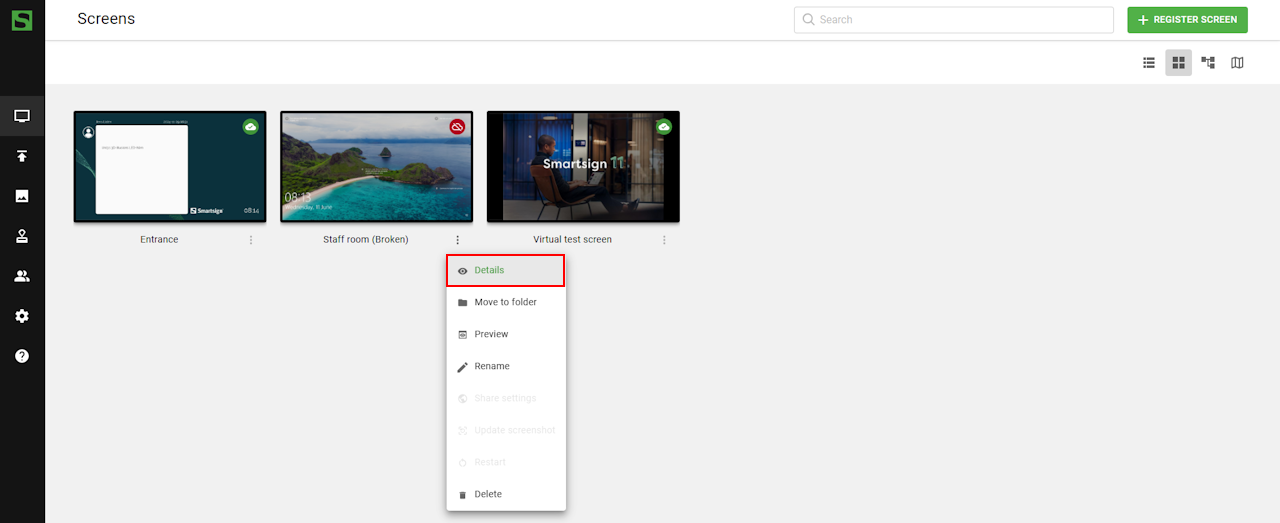Switch to folder tree view

click(1208, 63)
